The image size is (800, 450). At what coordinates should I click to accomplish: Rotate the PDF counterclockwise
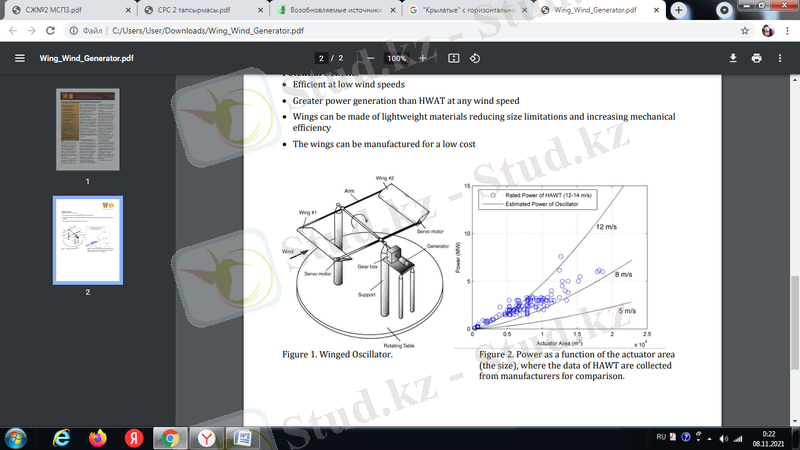475,58
